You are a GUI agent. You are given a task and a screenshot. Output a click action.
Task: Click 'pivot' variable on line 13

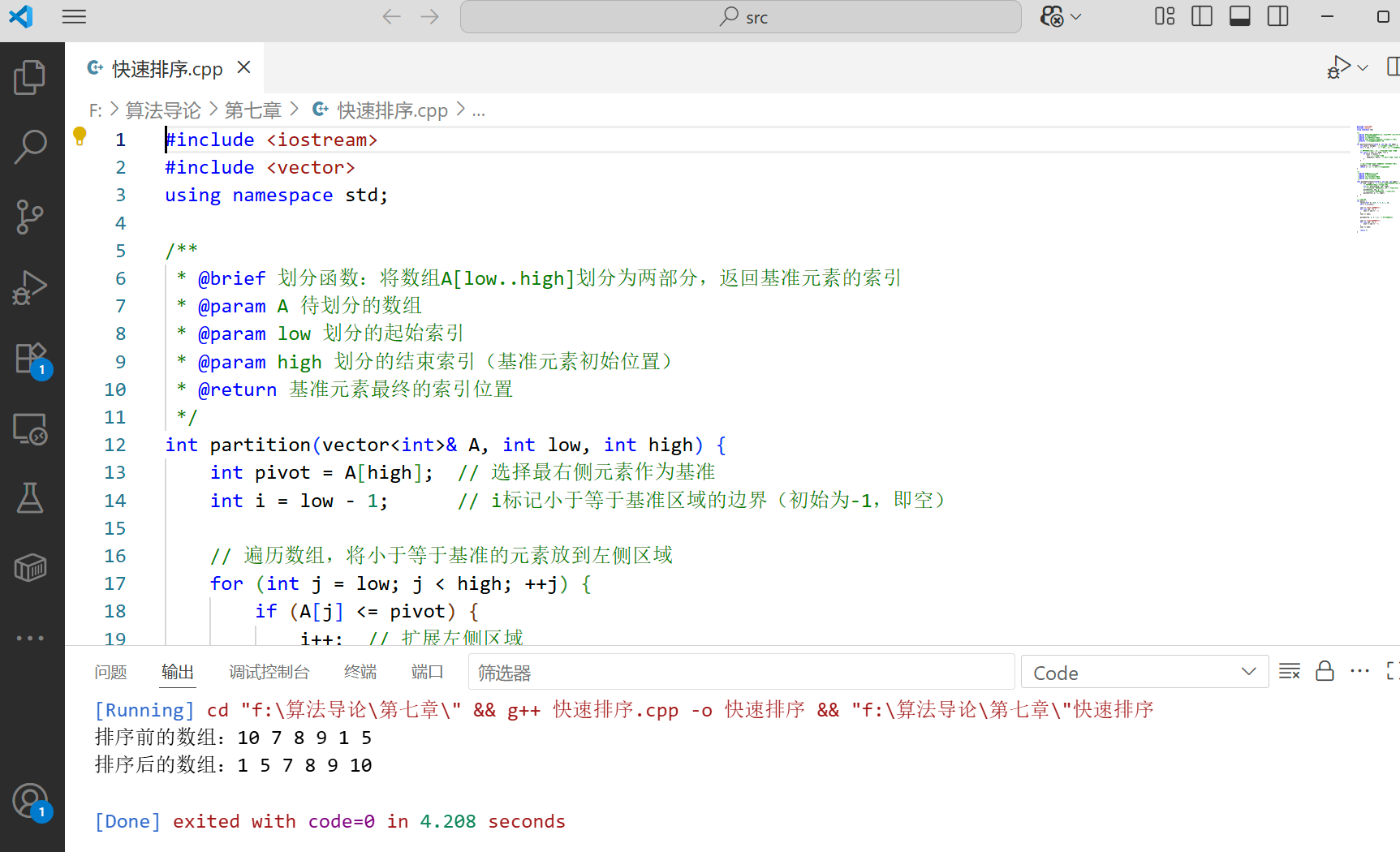click(282, 472)
